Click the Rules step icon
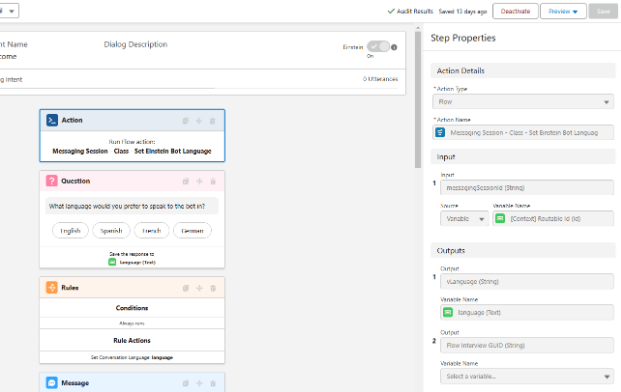The height and width of the screenshot is (392, 621). click(x=52, y=287)
